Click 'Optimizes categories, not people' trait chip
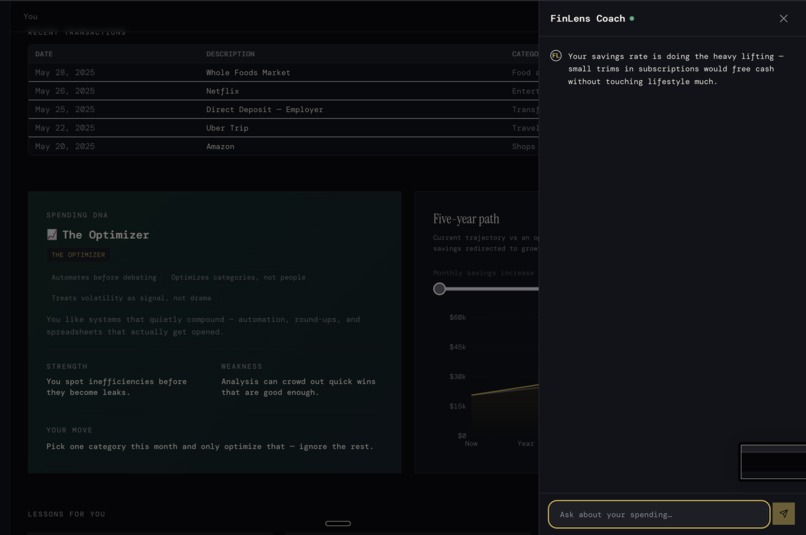Image resolution: width=806 pixels, height=535 pixels. click(238, 278)
